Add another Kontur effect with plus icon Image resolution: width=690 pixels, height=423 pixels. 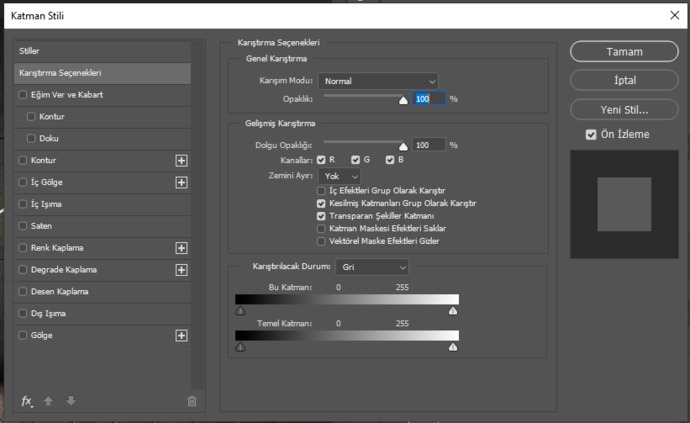click(x=181, y=161)
